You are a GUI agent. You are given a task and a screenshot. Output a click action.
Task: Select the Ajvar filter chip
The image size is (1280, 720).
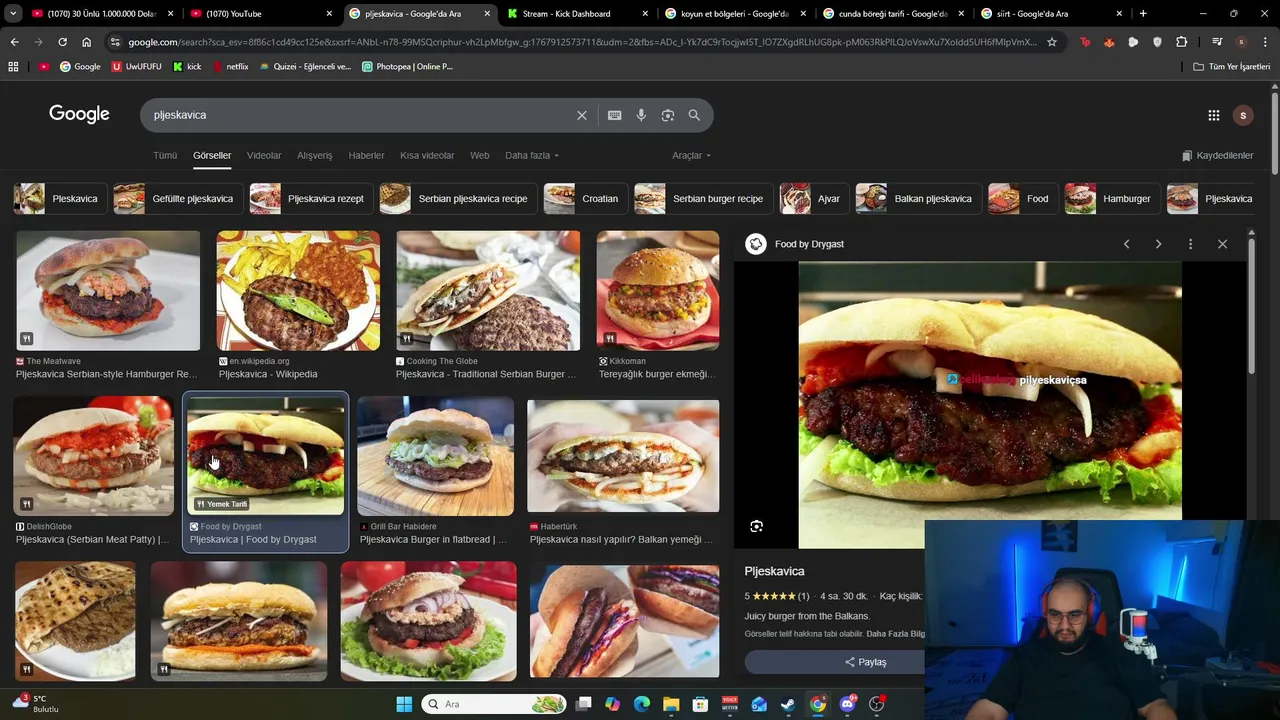click(x=813, y=199)
